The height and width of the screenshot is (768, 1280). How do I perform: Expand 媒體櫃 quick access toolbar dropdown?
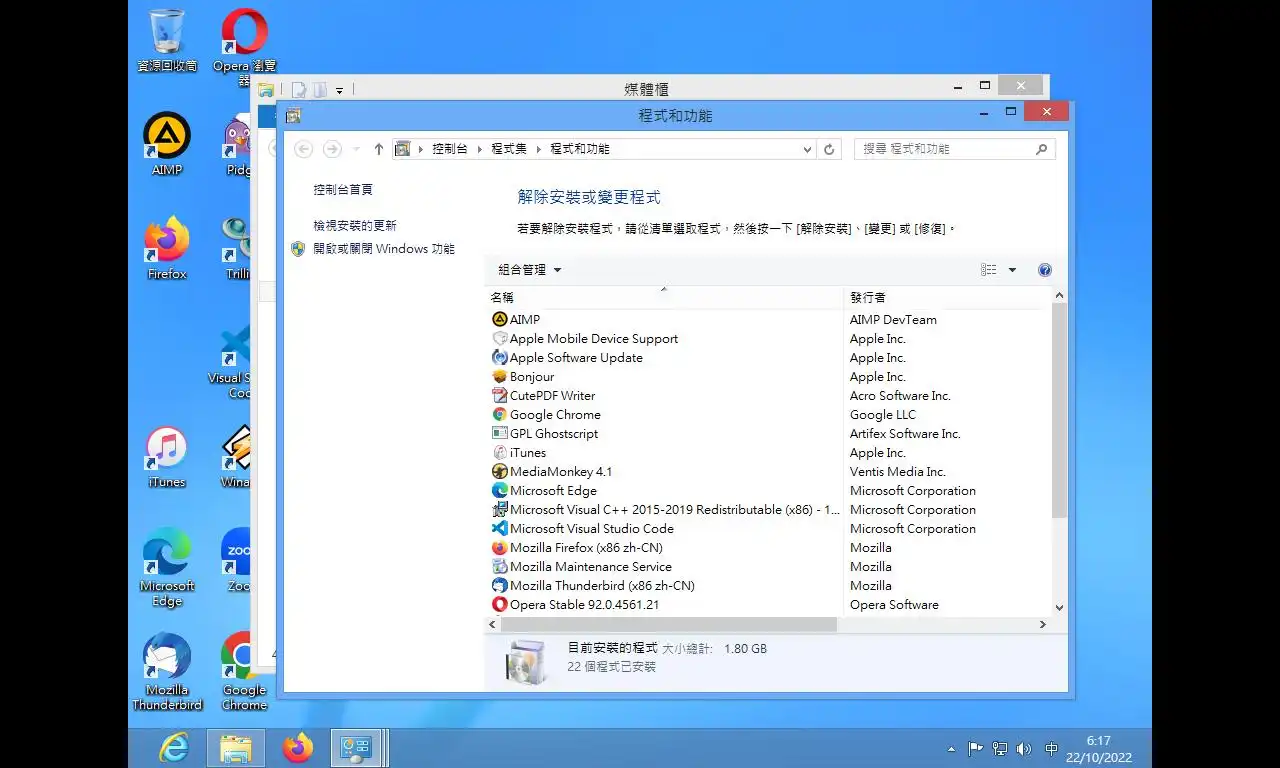tap(339, 90)
